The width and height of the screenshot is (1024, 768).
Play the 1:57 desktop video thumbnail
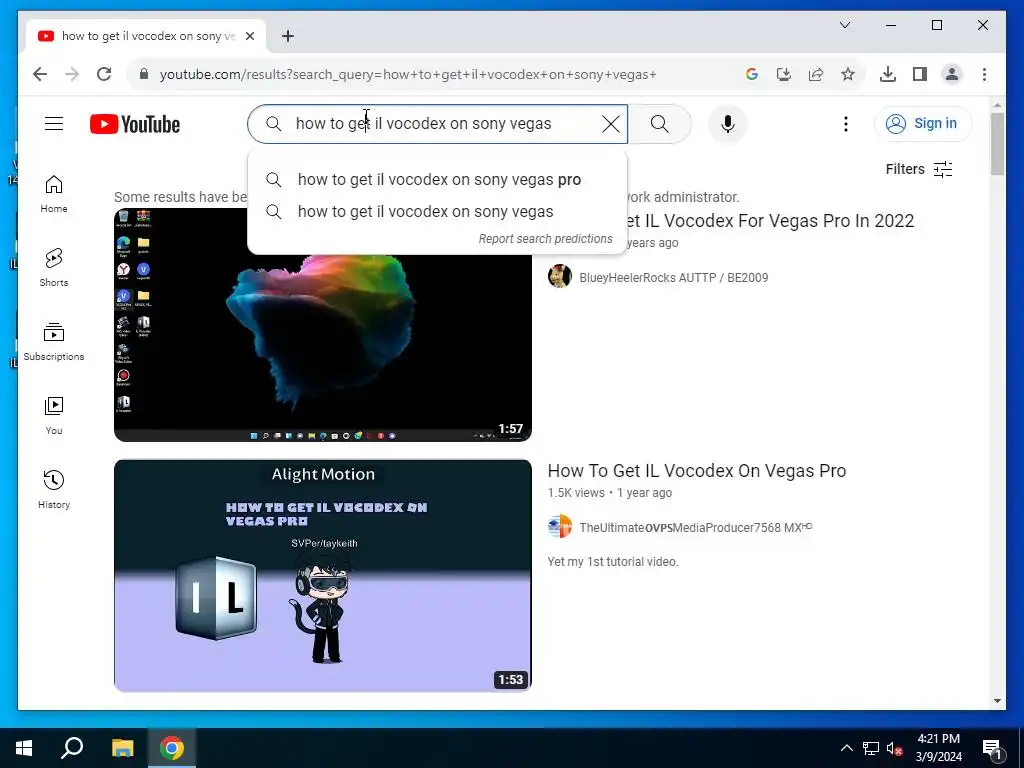tap(323, 325)
